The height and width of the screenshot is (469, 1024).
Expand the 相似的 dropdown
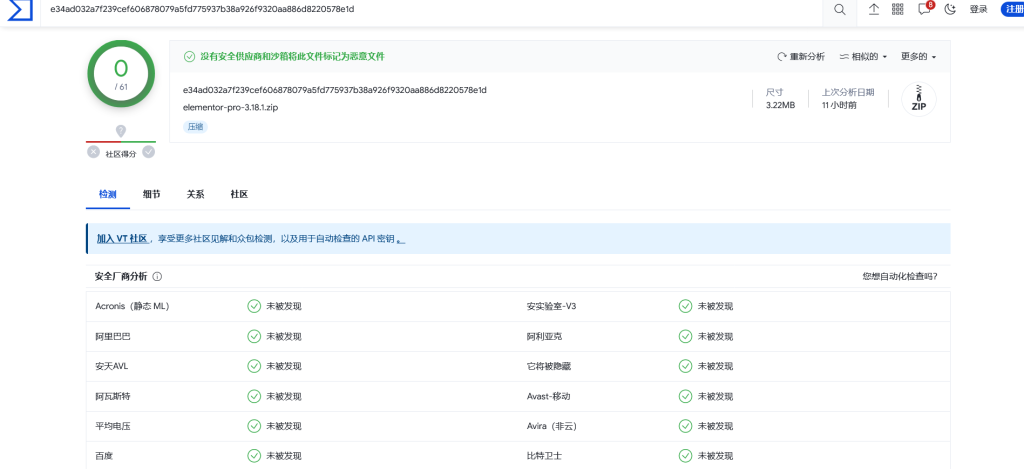click(x=863, y=57)
